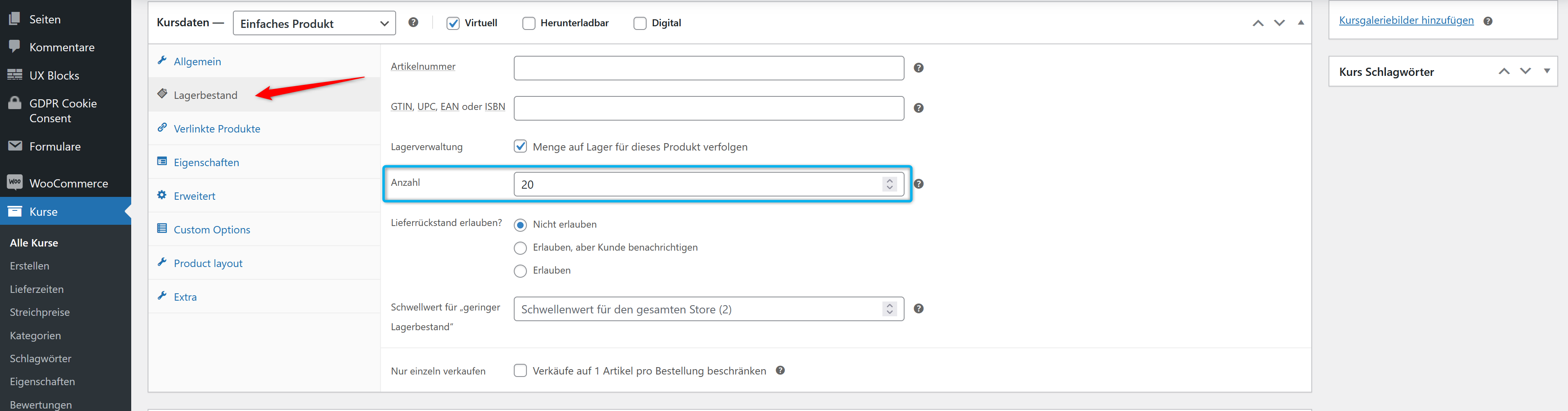1568x411 pixels.
Task: Move Kurs Schlagwörter box down
Action: click(x=1525, y=71)
